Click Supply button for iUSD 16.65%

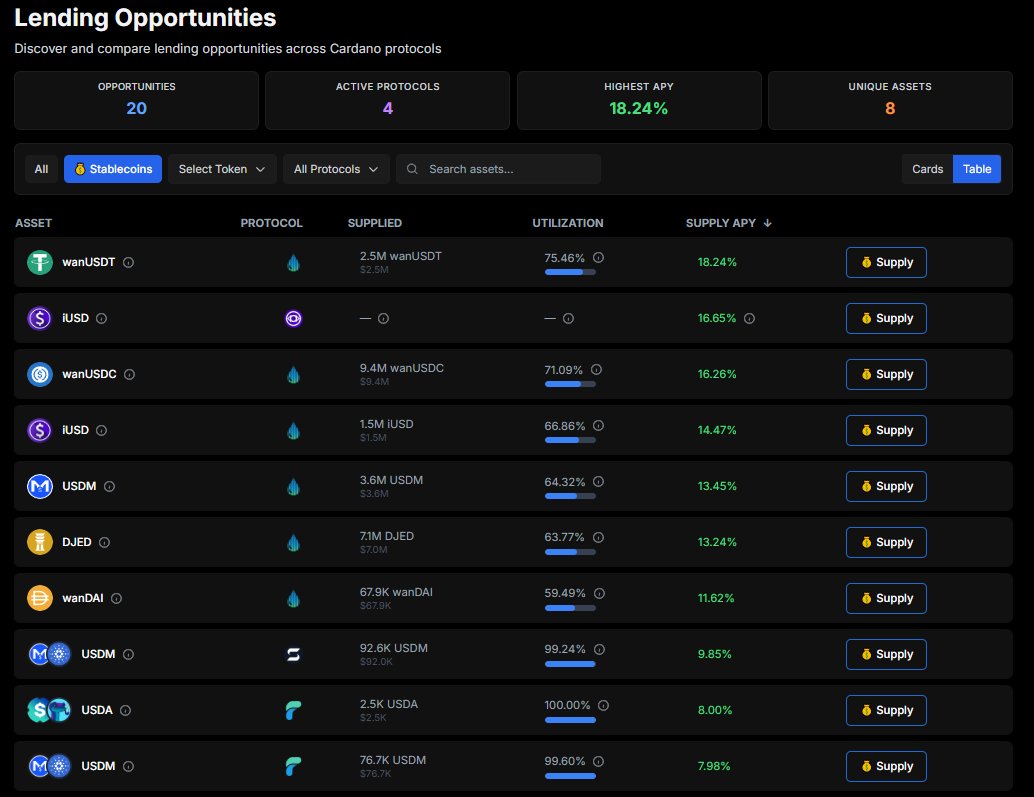point(886,318)
